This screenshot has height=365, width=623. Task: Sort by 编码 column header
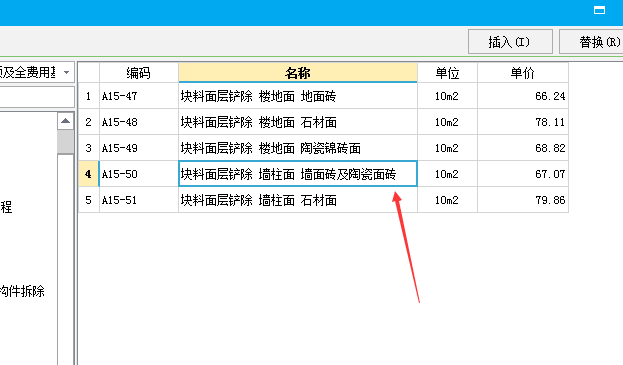(x=139, y=73)
